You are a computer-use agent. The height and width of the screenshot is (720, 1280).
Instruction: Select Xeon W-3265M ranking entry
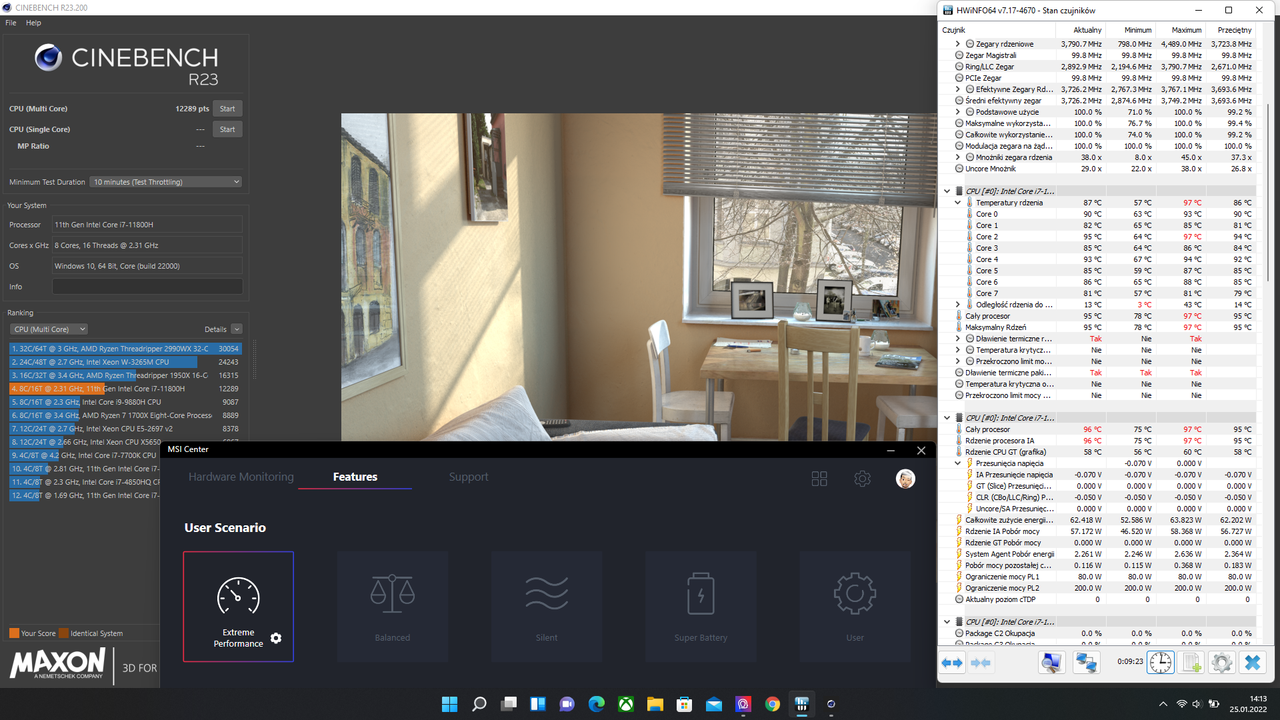click(125, 361)
